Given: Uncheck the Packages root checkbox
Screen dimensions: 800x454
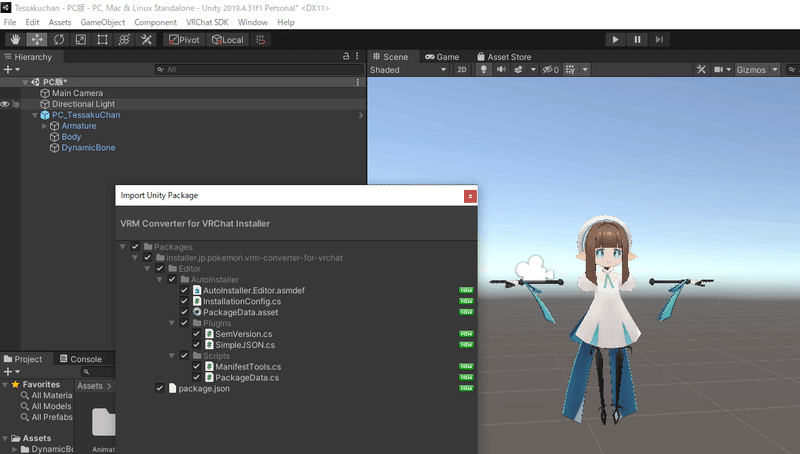Looking at the screenshot, I should point(135,247).
